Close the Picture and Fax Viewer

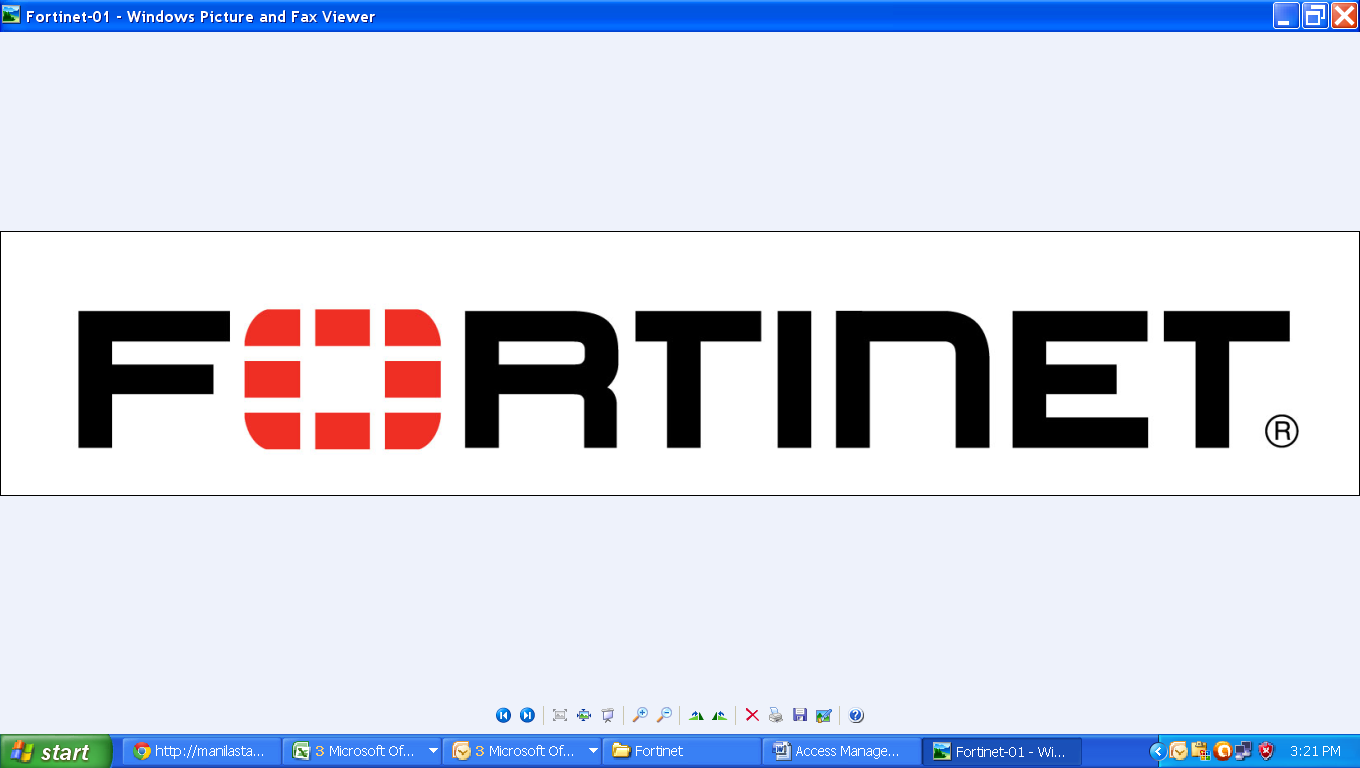point(1344,16)
